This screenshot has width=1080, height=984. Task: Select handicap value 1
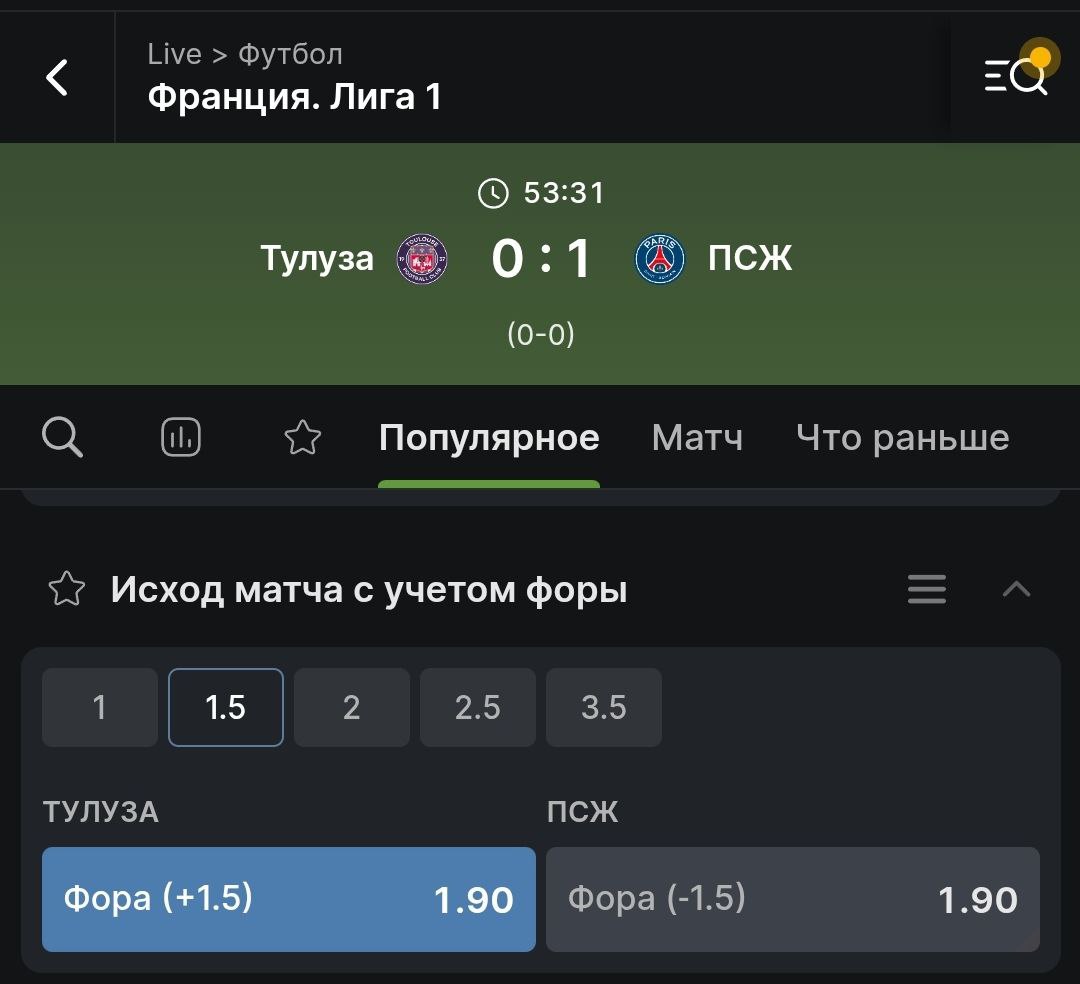100,707
